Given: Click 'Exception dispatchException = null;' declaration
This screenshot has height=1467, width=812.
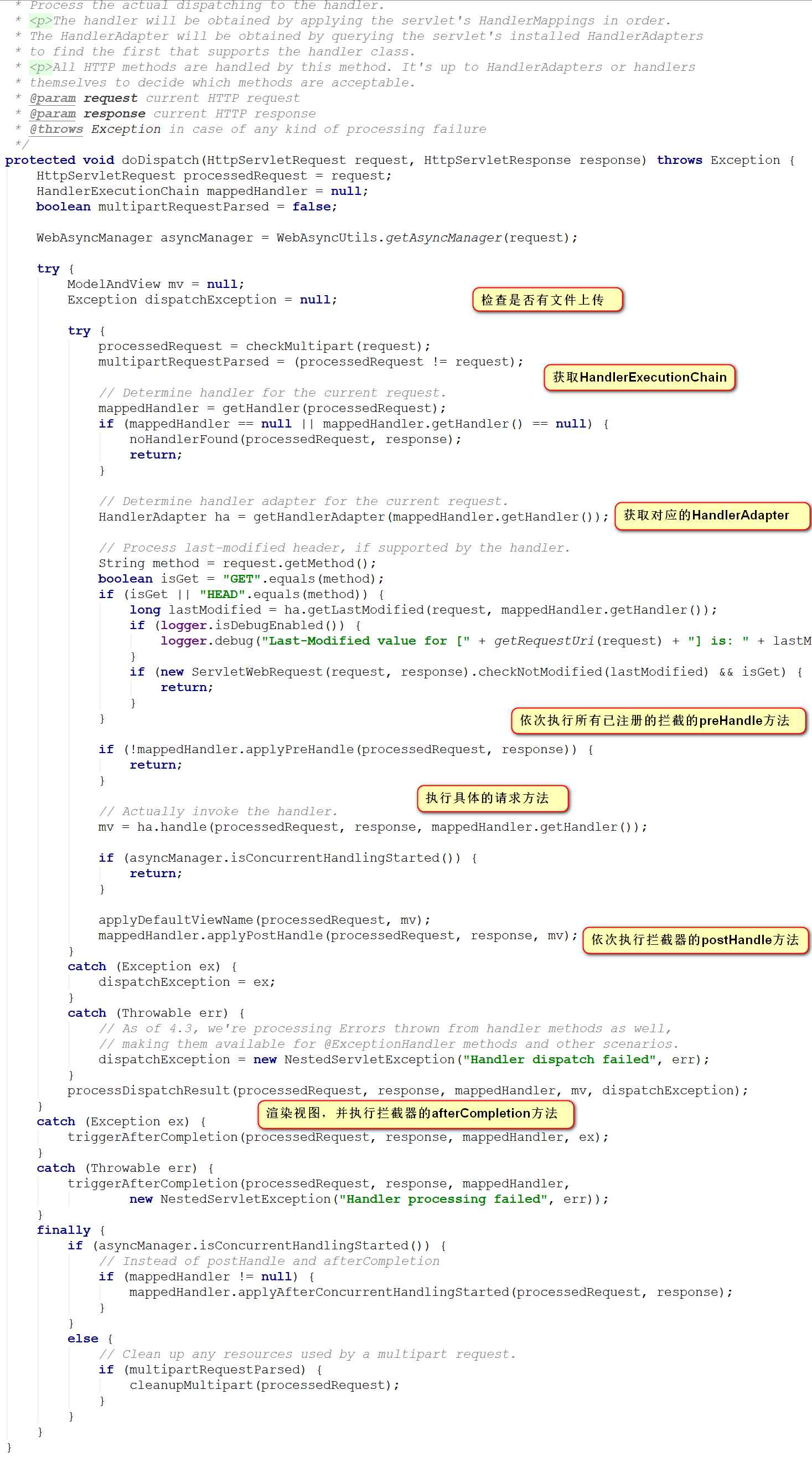Looking at the screenshot, I should coord(202,299).
